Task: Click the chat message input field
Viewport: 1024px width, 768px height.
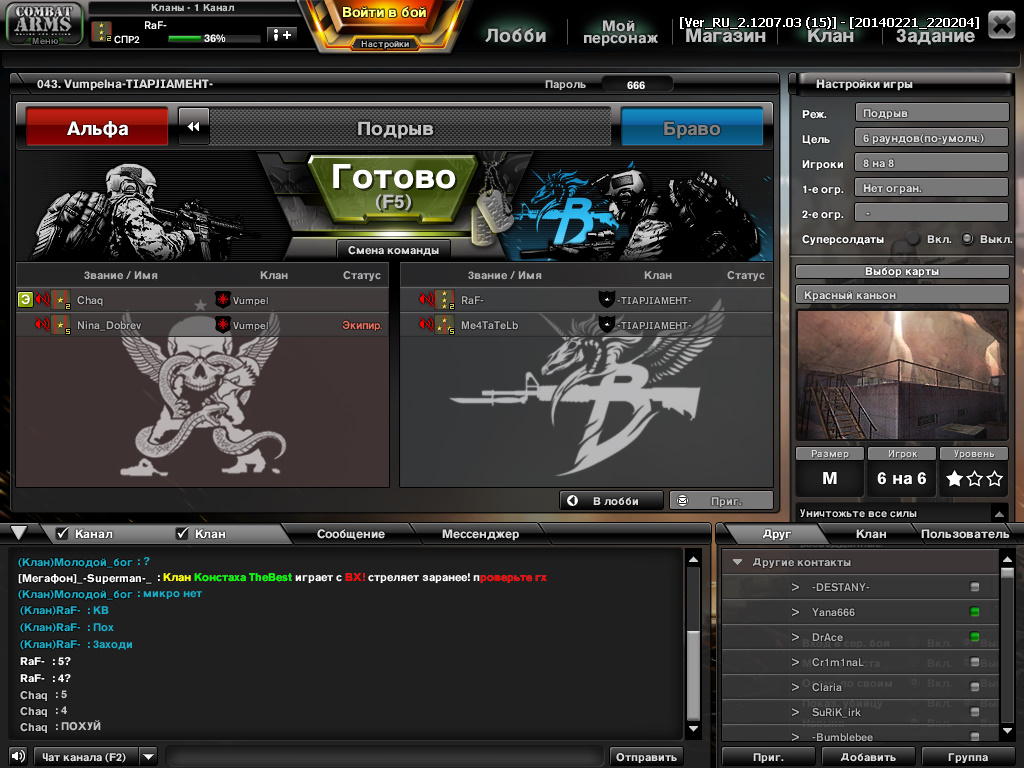Action: coord(385,757)
